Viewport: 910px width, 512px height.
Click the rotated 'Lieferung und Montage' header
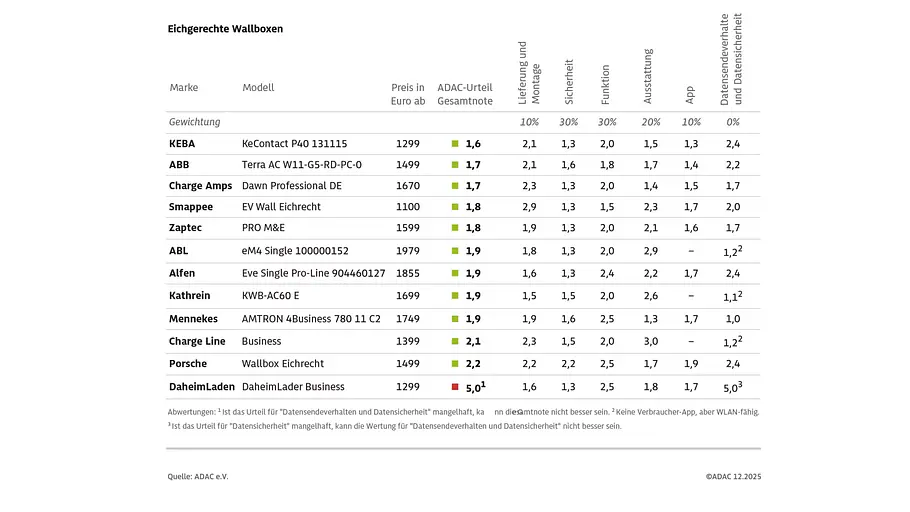(x=529, y=73)
